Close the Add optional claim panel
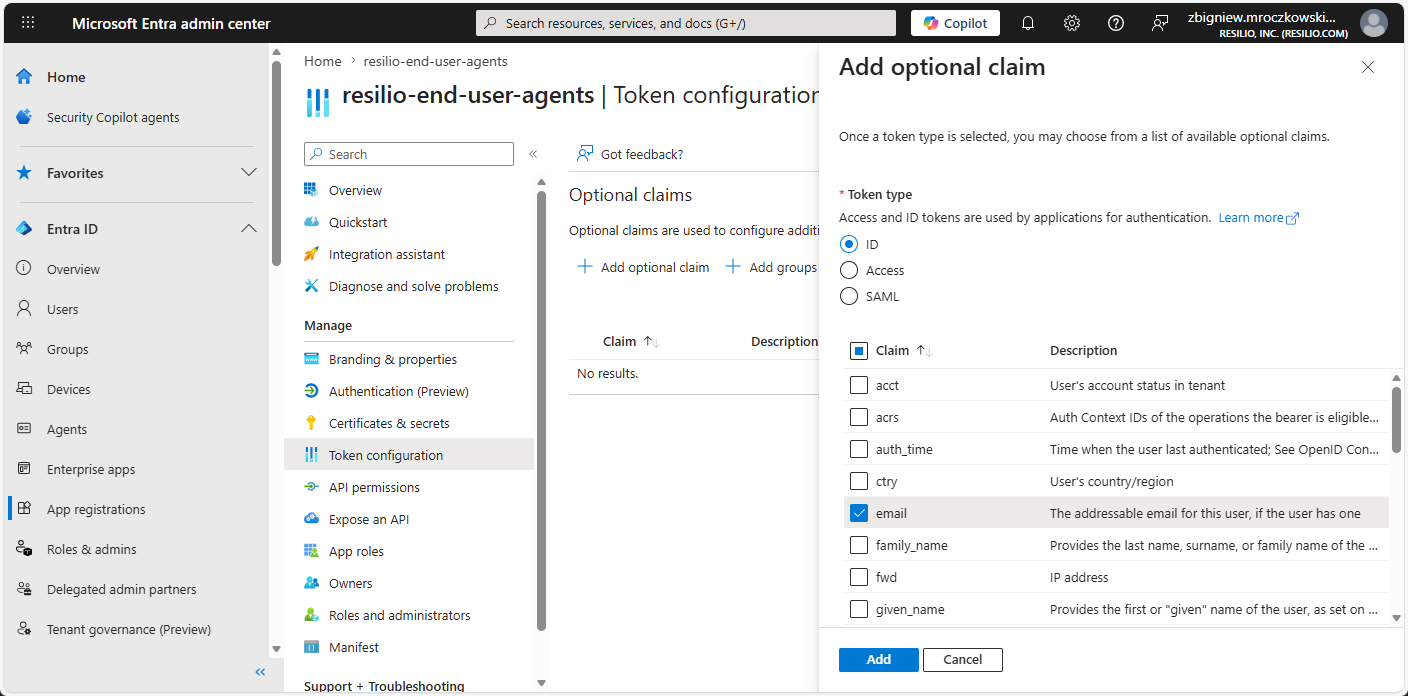This screenshot has height=696, width=1408. pyautogui.click(x=1368, y=67)
